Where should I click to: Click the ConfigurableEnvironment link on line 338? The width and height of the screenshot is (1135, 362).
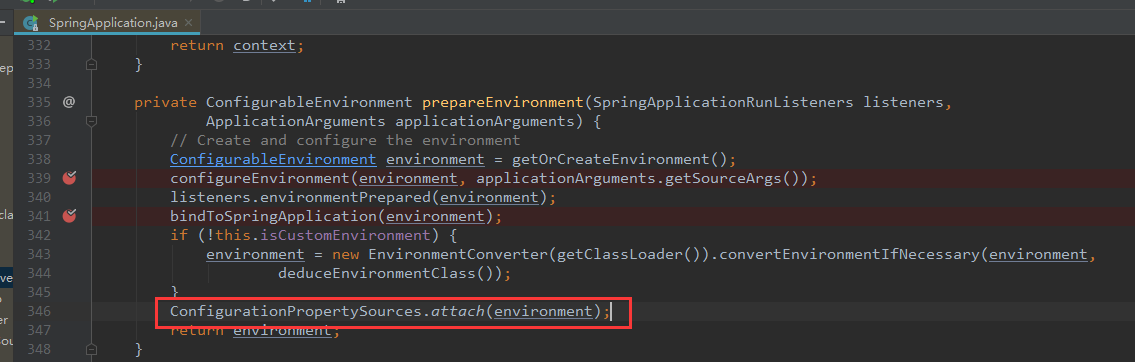[x=273, y=159]
